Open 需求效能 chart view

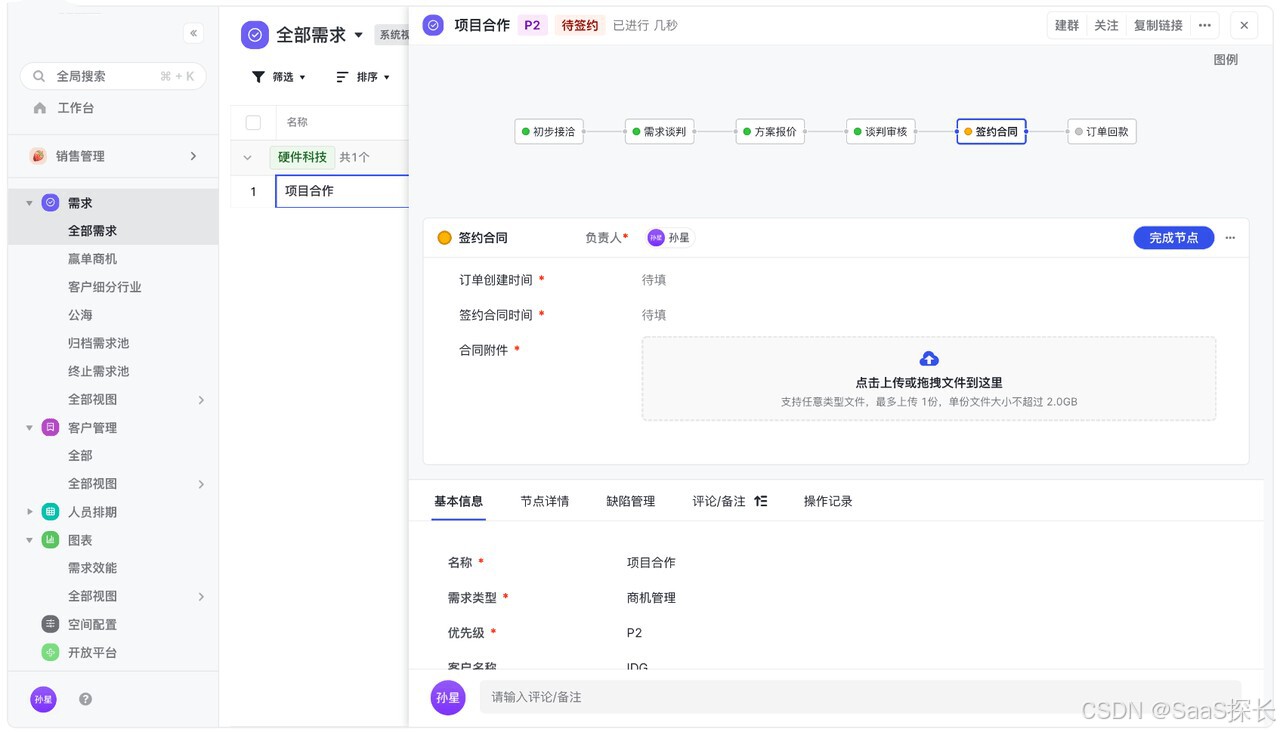92,568
